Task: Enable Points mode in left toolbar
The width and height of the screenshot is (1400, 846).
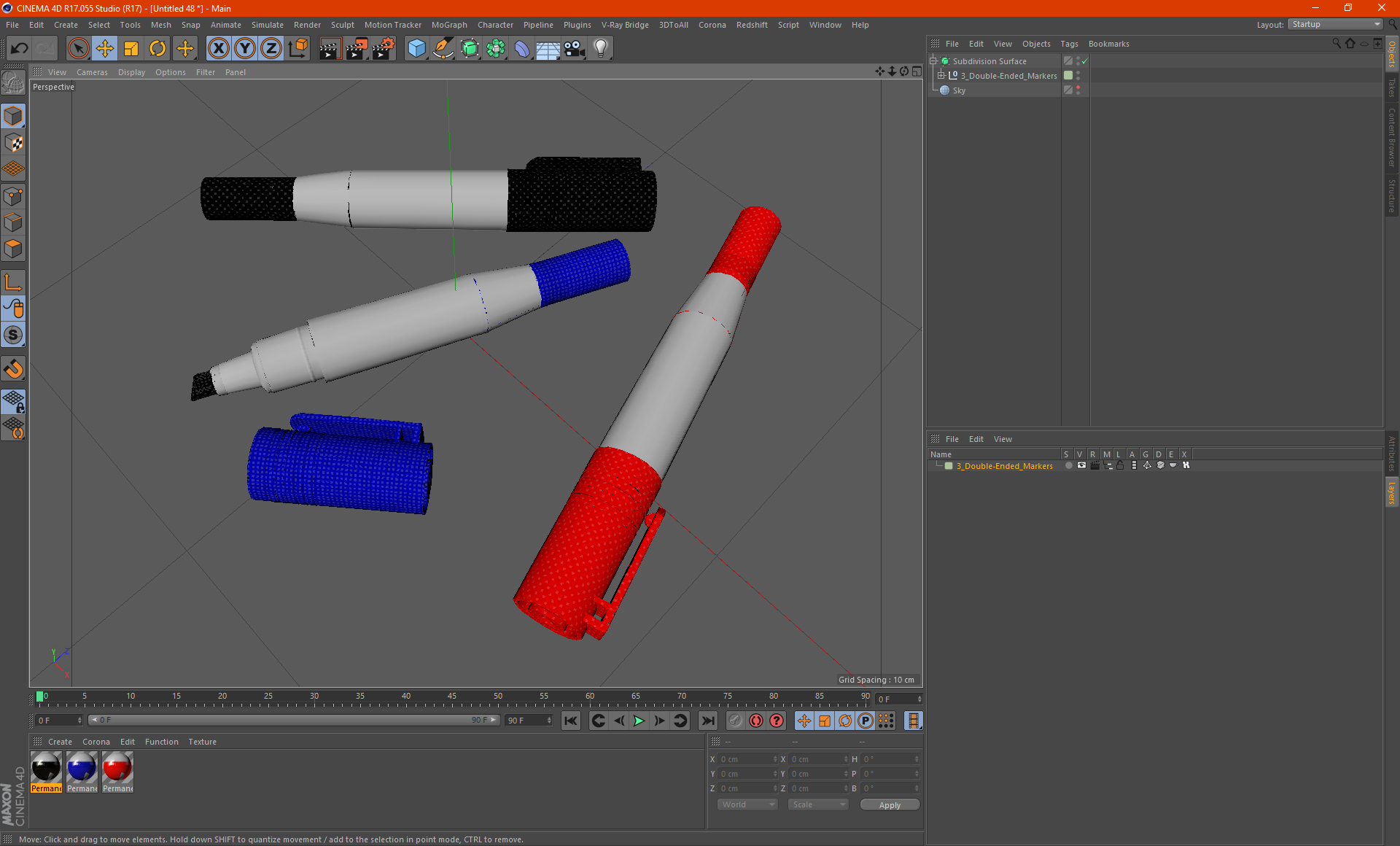Action: tap(13, 196)
